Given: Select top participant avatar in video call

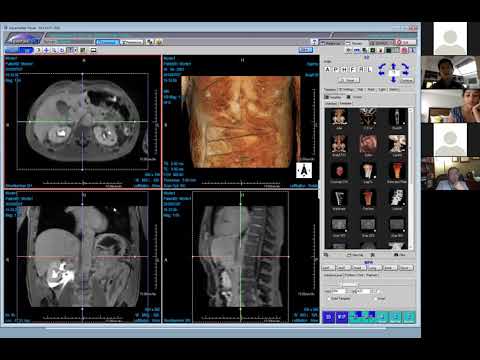Looking at the screenshot, I should pyautogui.click(x=450, y=39).
